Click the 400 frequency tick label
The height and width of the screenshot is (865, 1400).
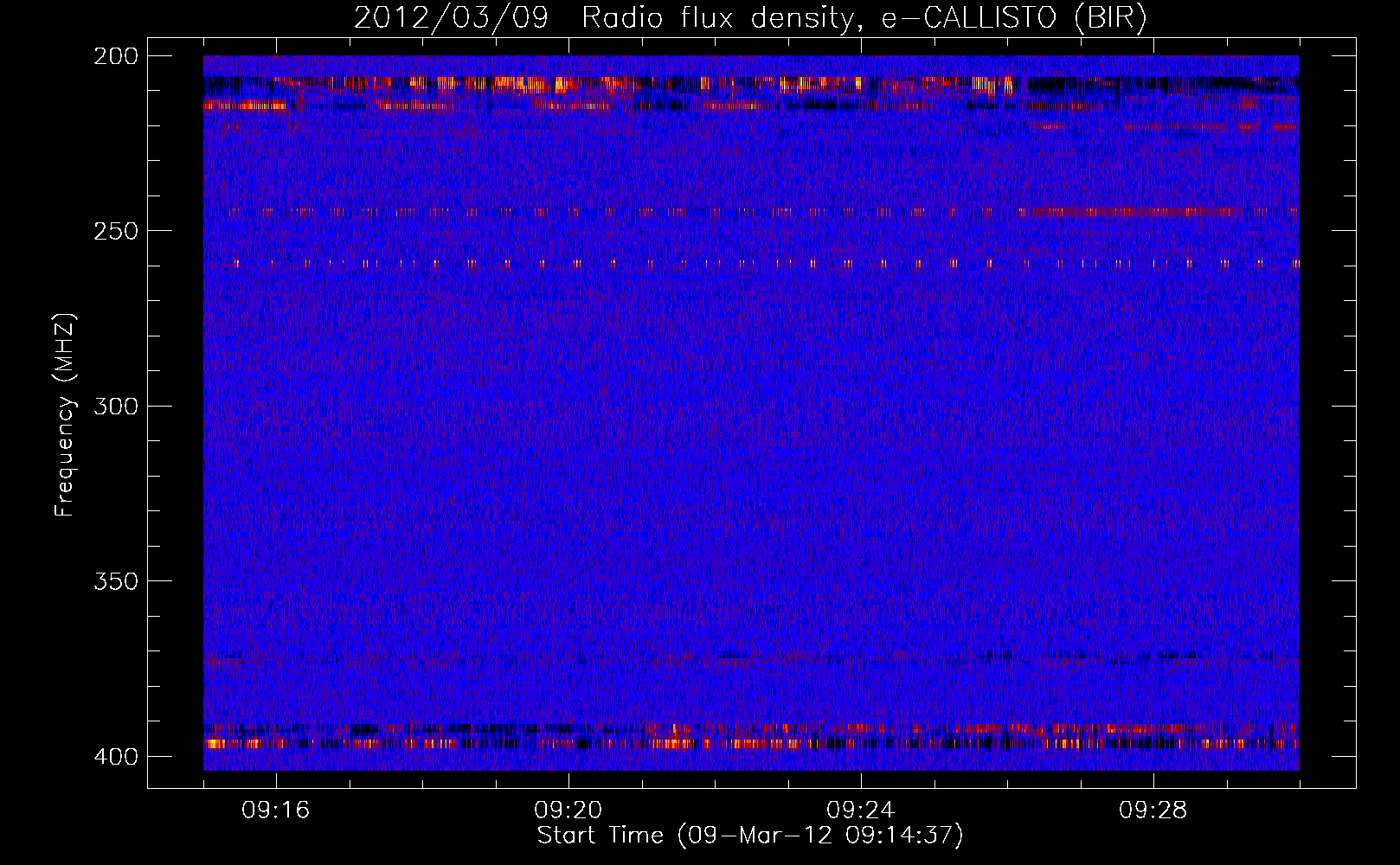[x=115, y=757]
